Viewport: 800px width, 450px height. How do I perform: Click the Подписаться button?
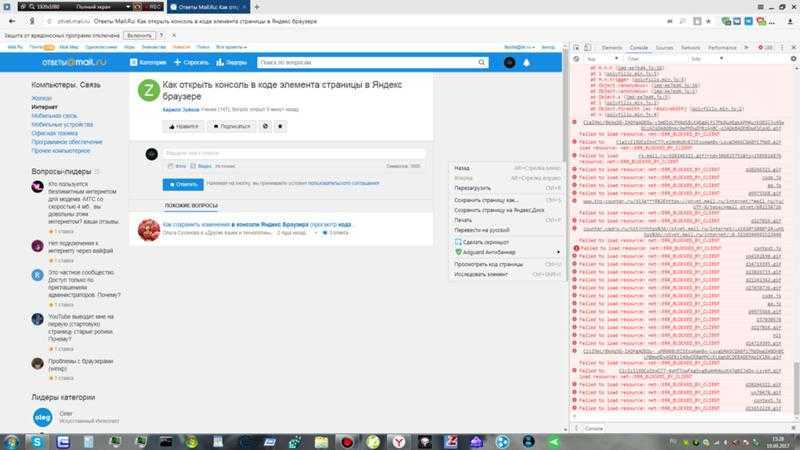(232, 126)
